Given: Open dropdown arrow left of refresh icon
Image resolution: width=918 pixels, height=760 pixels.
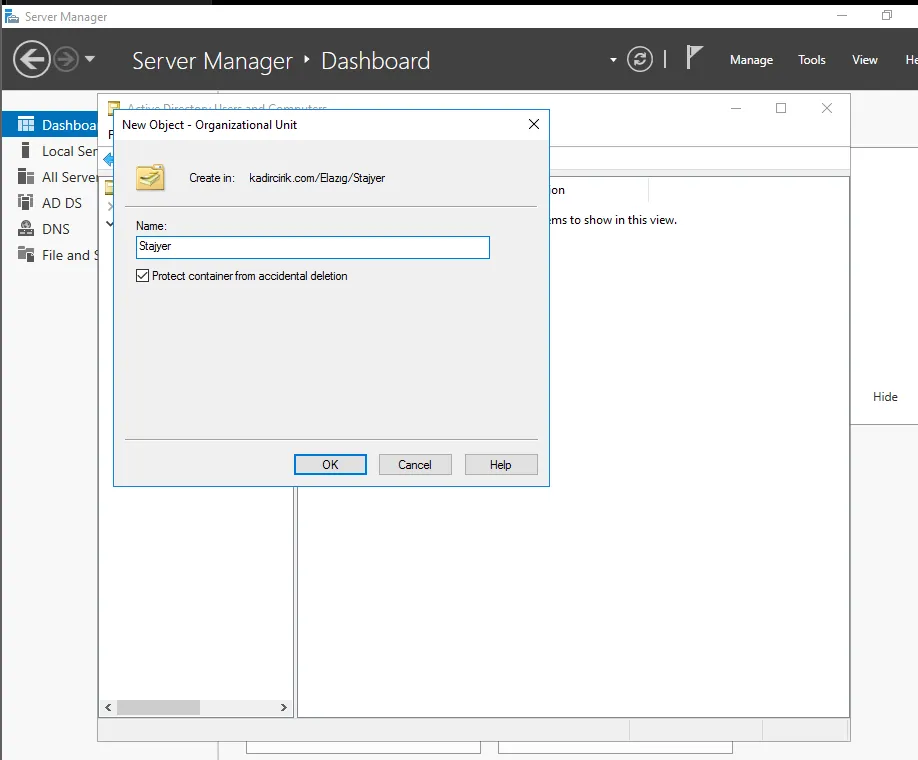Looking at the screenshot, I should 613,60.
